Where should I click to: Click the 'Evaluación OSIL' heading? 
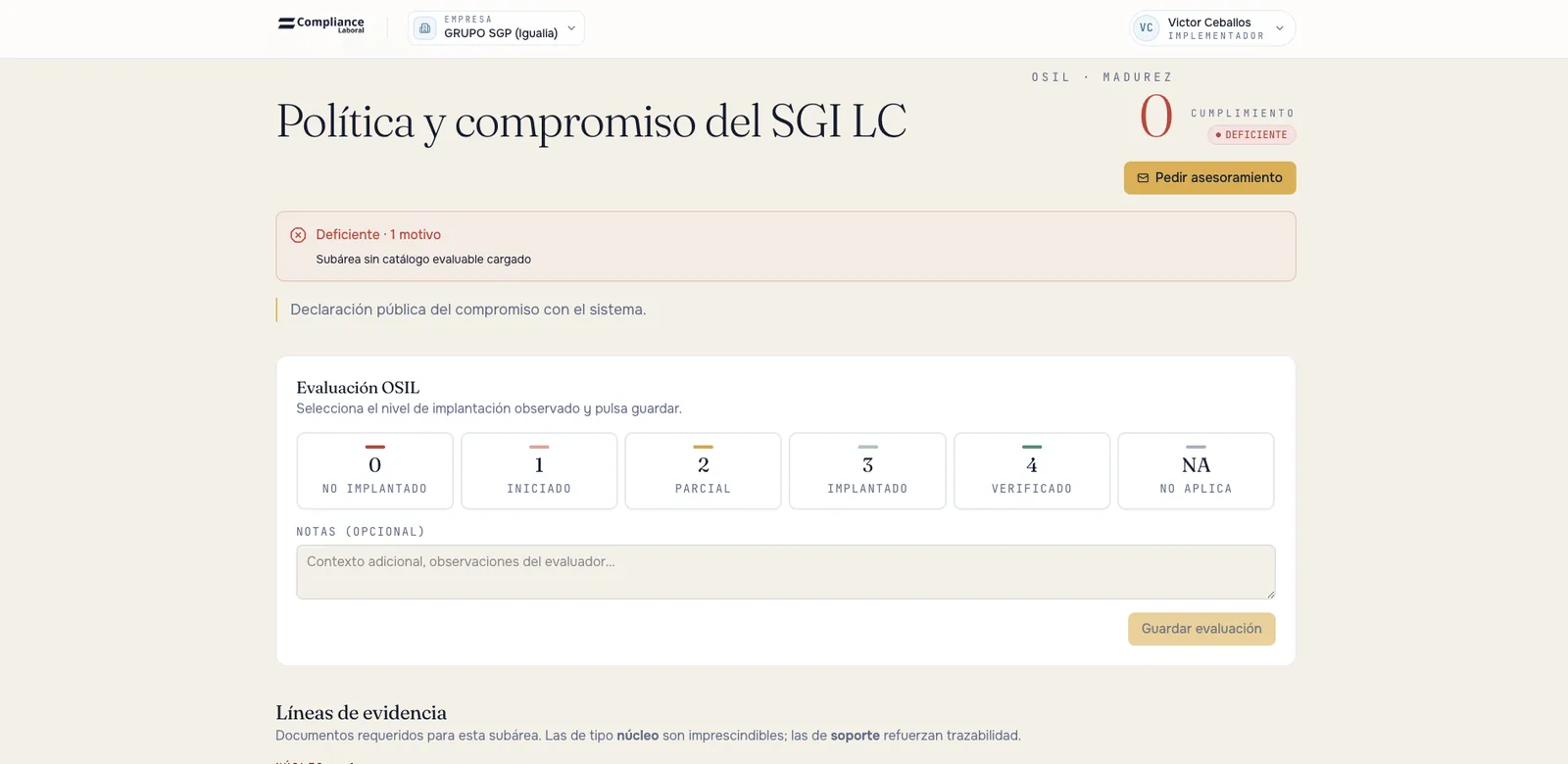pyautogui.click(x=358, y=388)
